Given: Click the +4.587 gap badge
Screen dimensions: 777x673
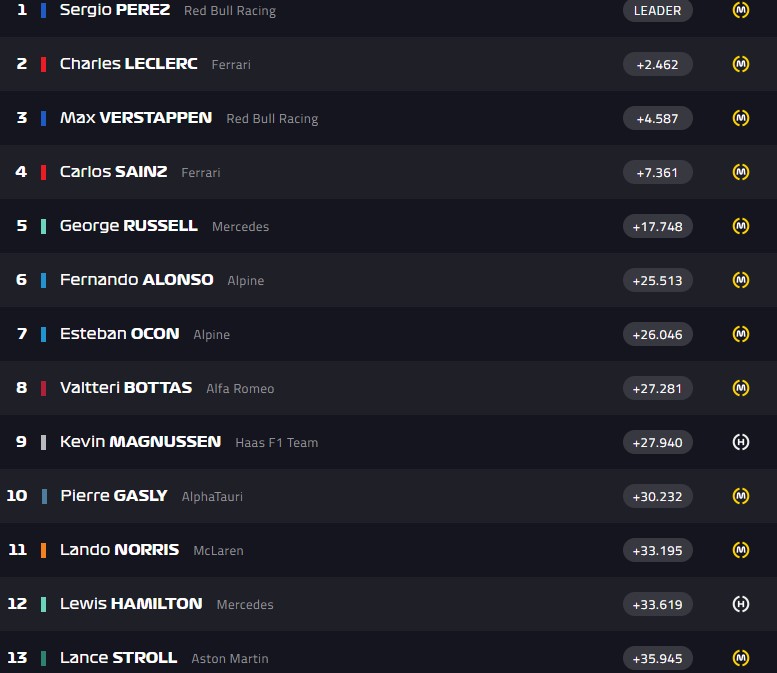Looking at the screenshot, I should click(x=657, y=118).
